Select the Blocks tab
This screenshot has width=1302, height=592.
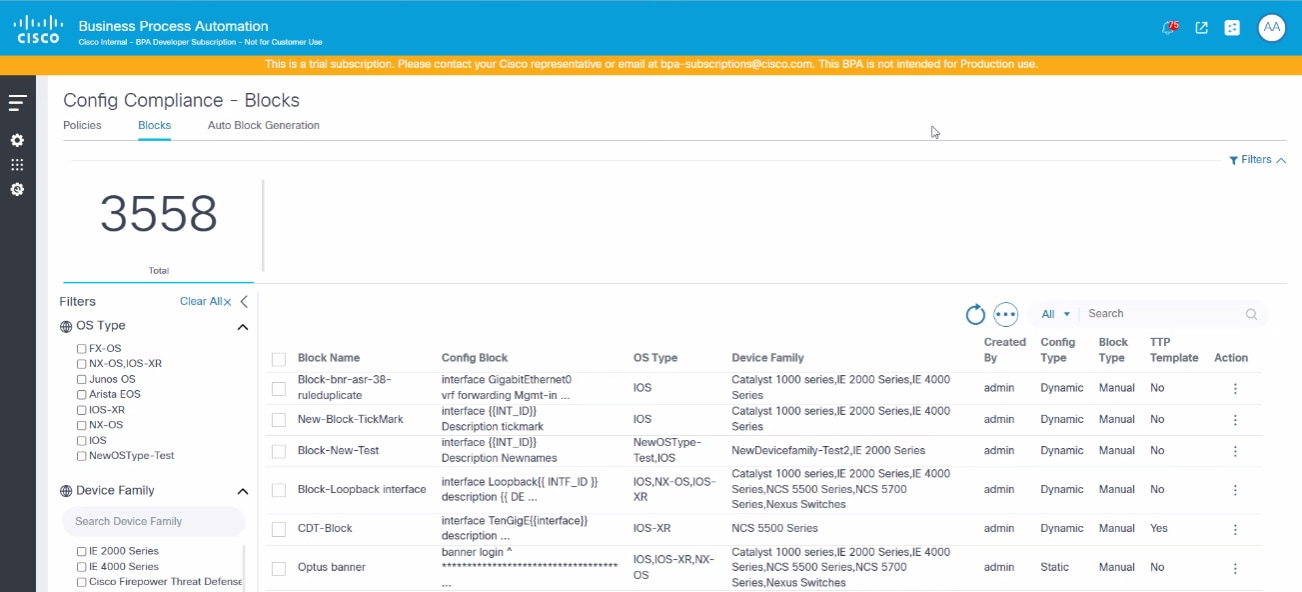(154, 125)
